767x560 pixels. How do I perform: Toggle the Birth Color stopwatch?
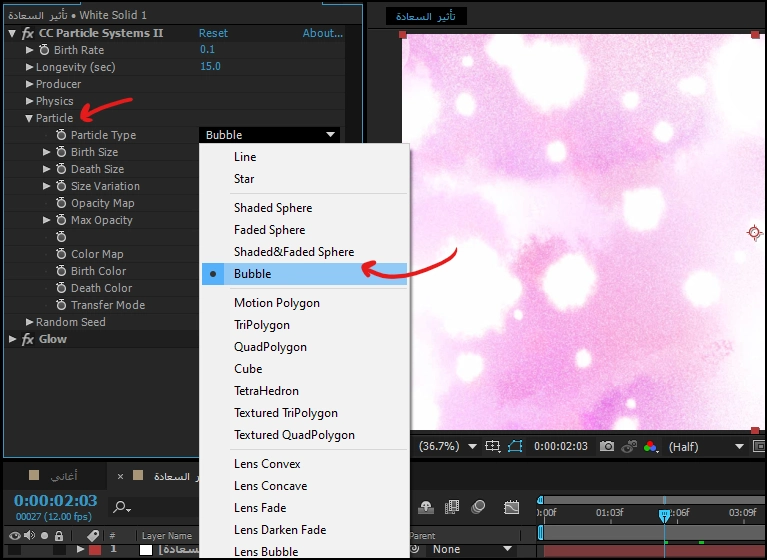[x=61, y=271]
